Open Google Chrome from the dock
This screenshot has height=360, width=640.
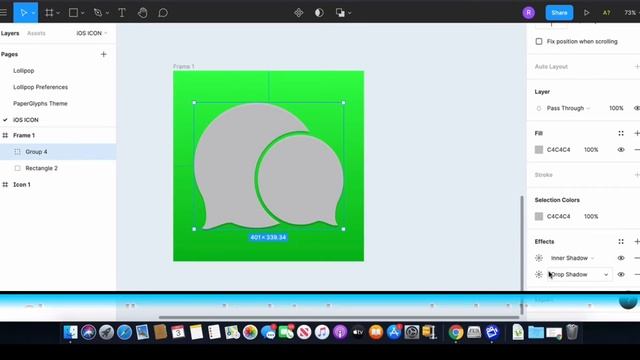coord(456,332)
